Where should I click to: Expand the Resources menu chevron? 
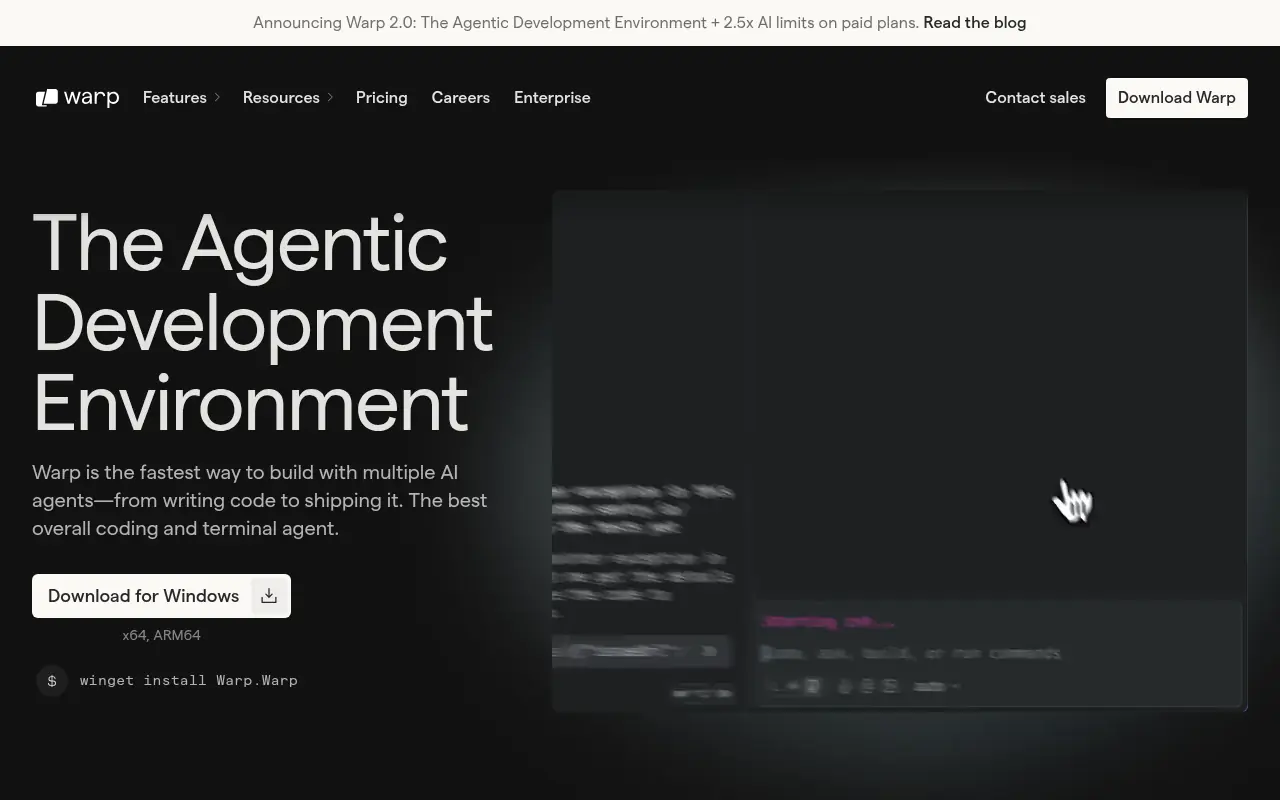click(x=330, y=98)
